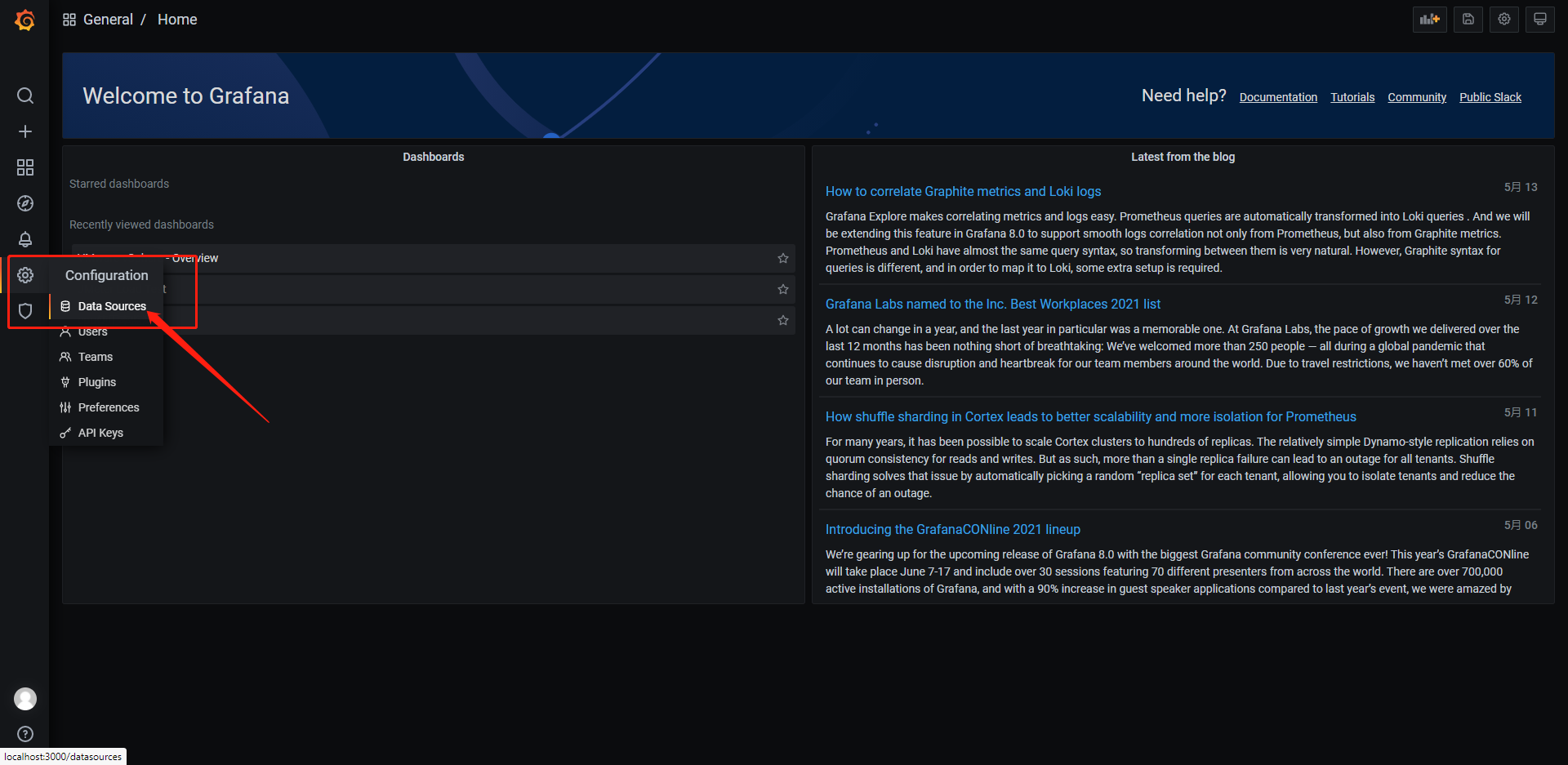The height and width of the screenshot is (765, 1568).
Task: Click the date 5月 06 on fourth blog post
Action: (x=1521, y=525)
